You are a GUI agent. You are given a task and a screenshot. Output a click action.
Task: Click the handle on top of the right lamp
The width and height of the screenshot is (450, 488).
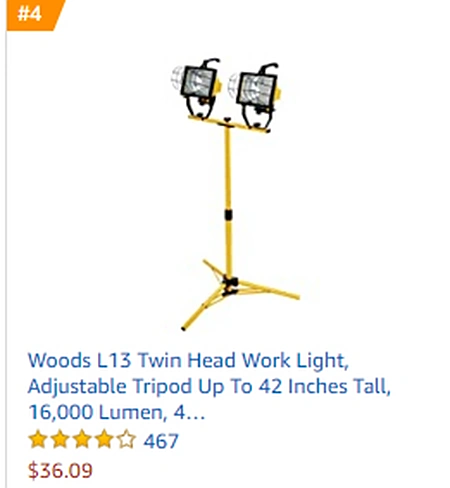tap(268, 68)
